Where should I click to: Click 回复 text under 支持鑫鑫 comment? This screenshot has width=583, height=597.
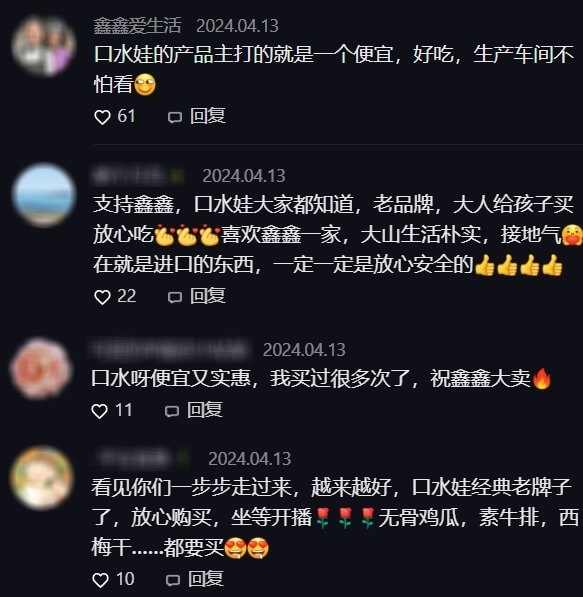(208, 296)
